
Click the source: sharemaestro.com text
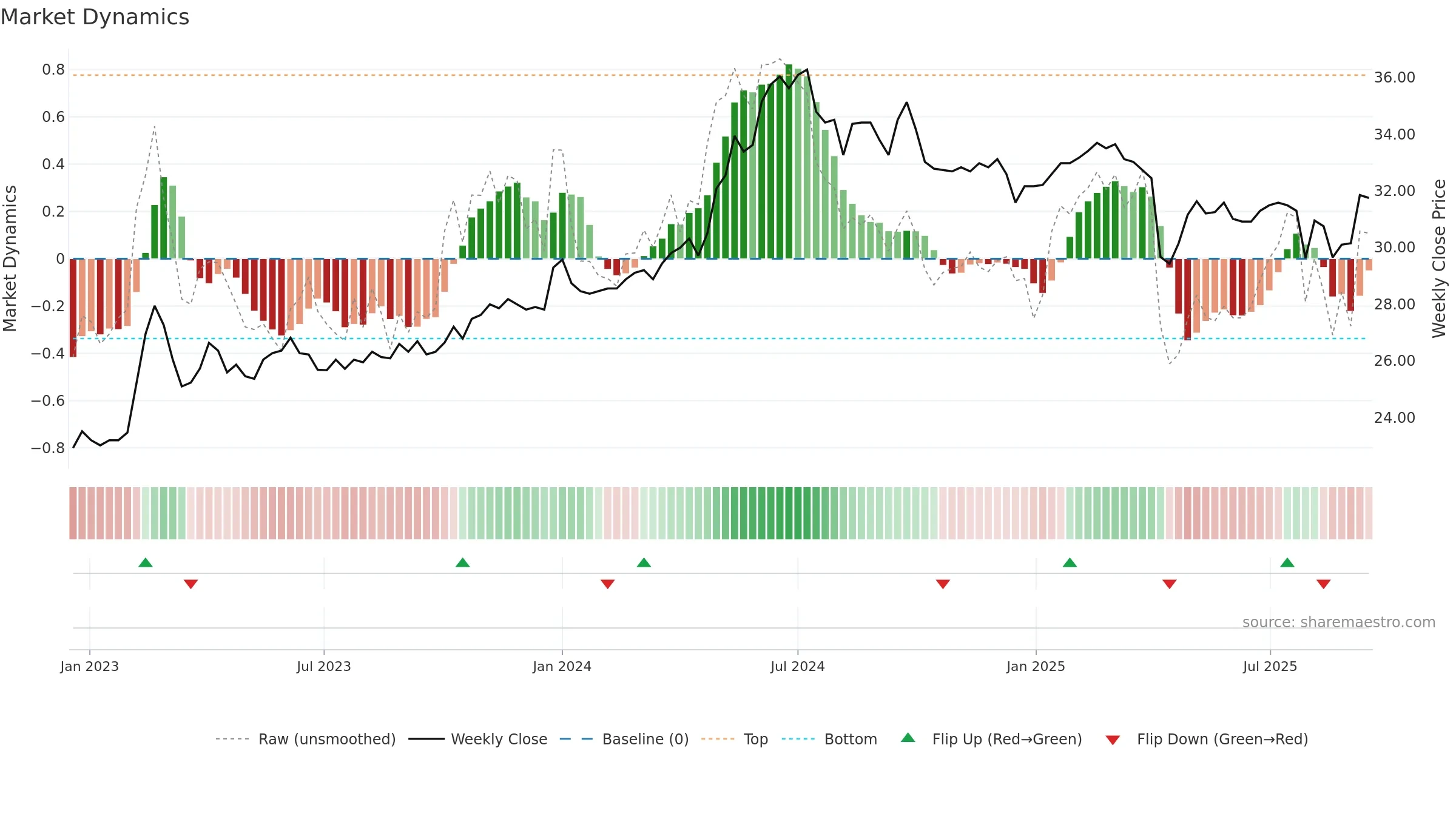point(1339,622)
